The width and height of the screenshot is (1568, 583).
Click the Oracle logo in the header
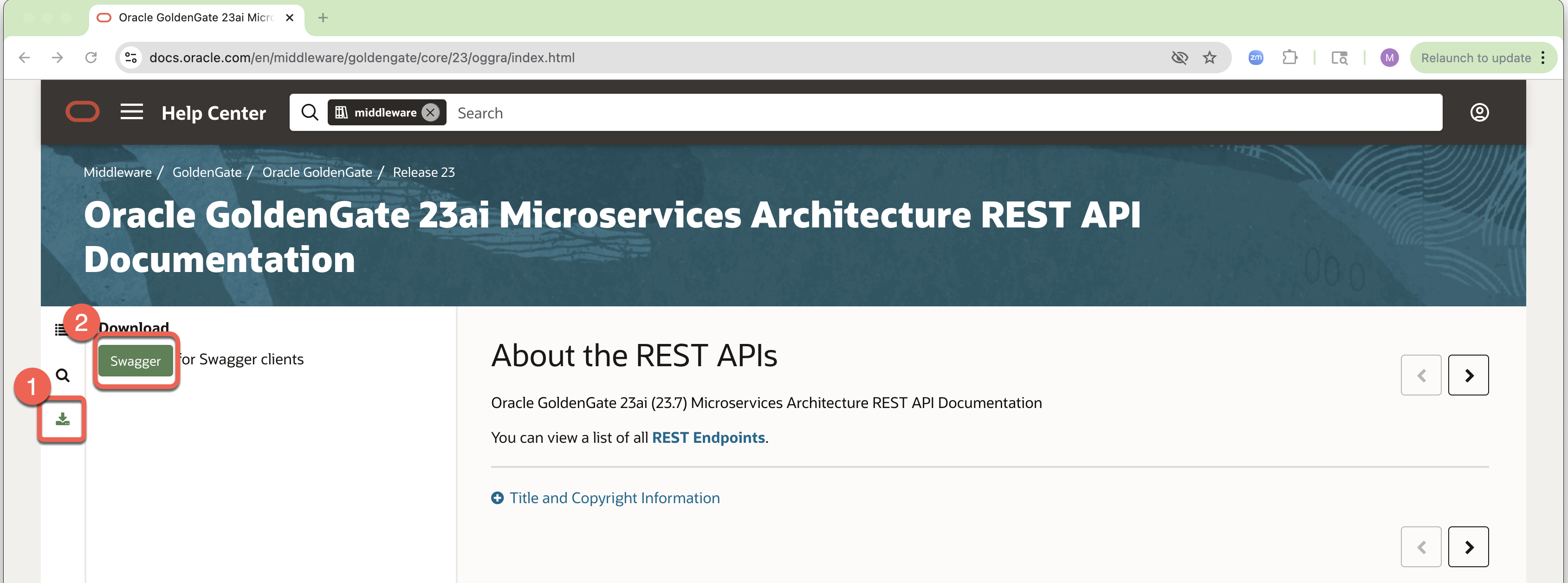82,112
